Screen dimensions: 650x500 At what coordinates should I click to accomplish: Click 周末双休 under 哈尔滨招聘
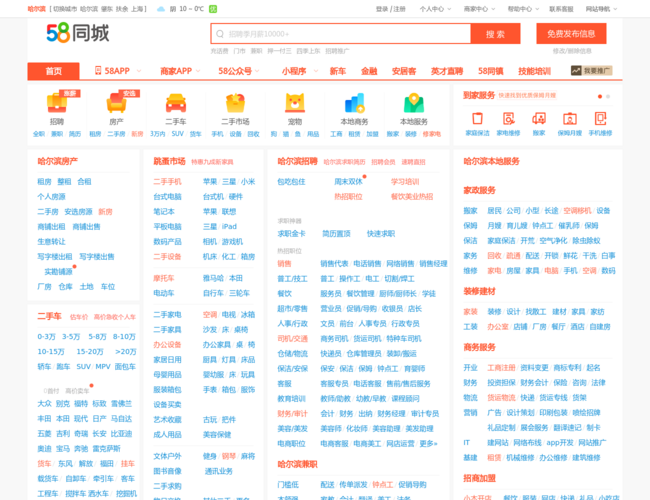point(349,182)
